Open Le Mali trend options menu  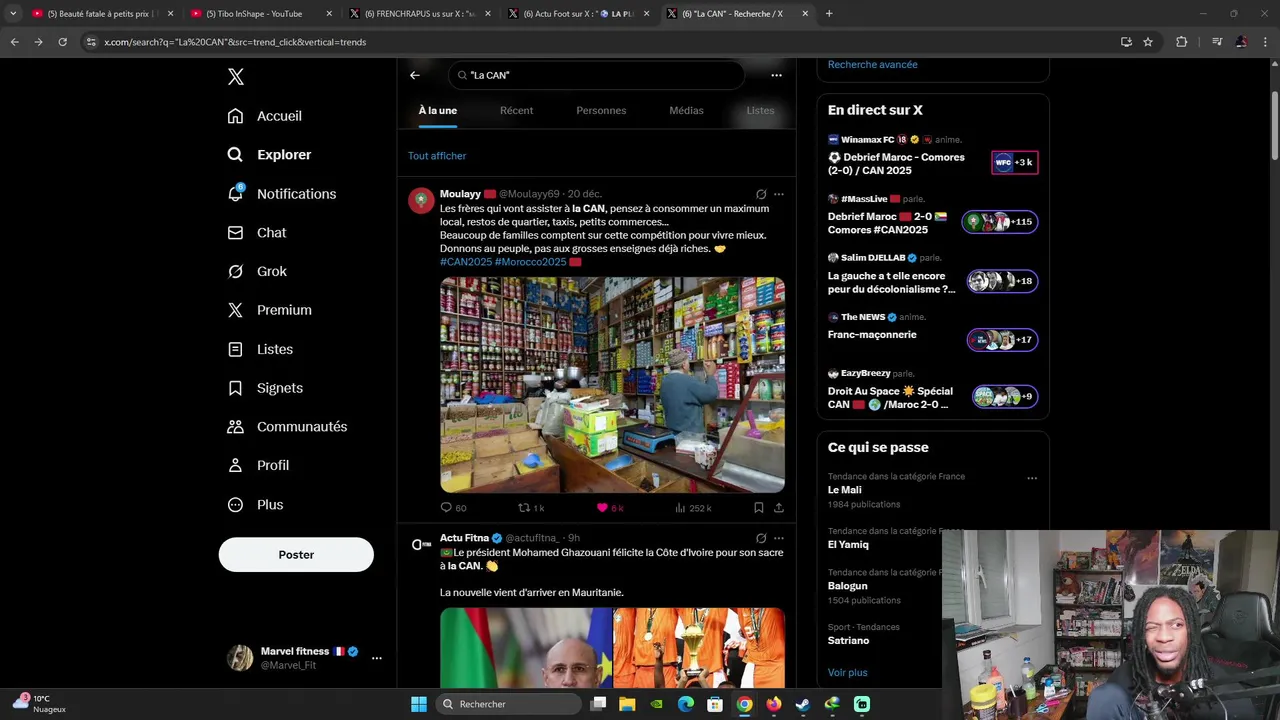pos(1032,478)
